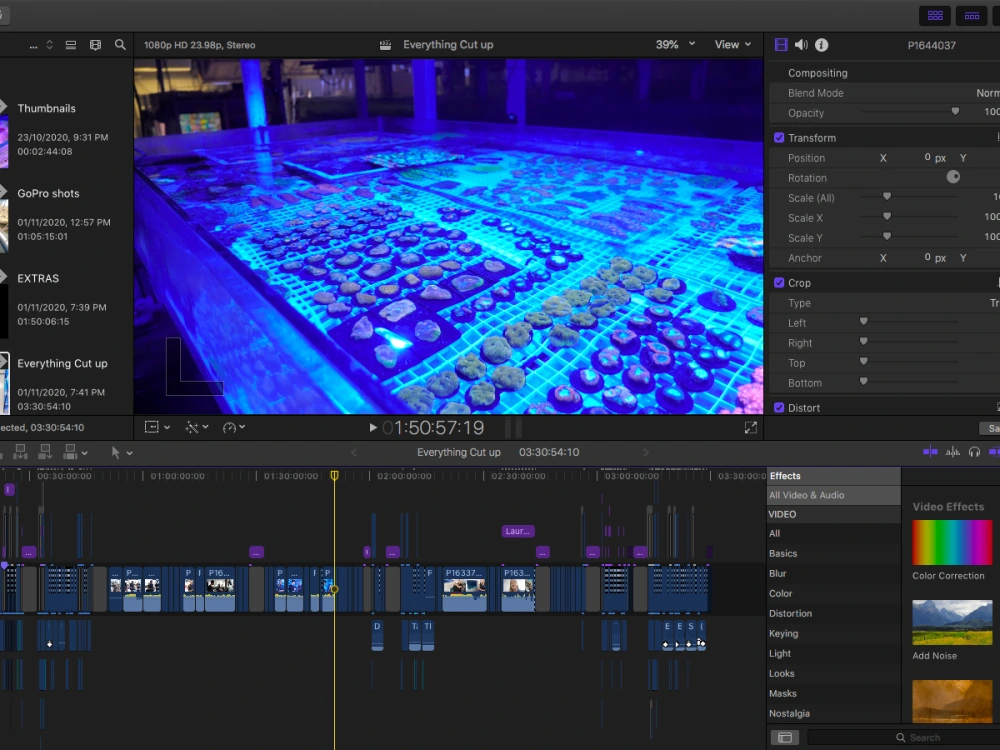
Task: Toggle solo headphones icon
Action: tap(974, 452)
